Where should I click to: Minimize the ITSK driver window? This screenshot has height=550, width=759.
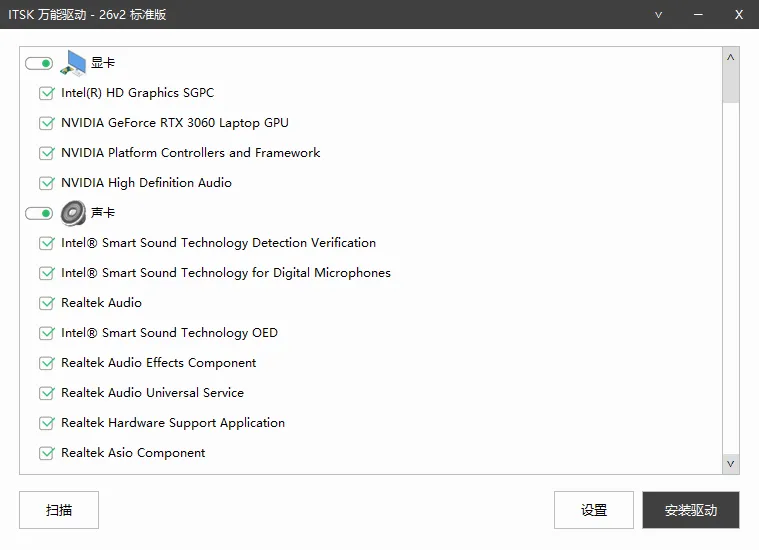tap(698, 15)
